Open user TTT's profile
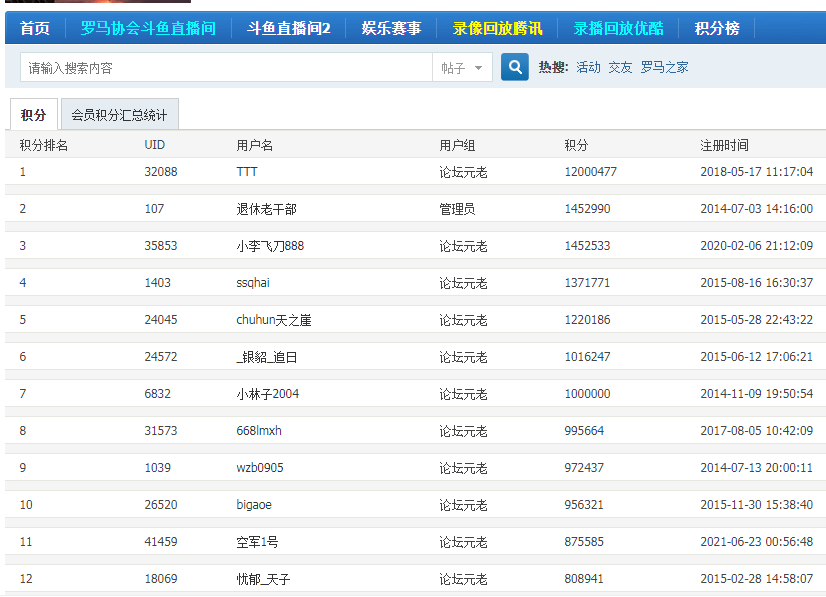This screenshot has height=597, width=826. click(247, 172)
